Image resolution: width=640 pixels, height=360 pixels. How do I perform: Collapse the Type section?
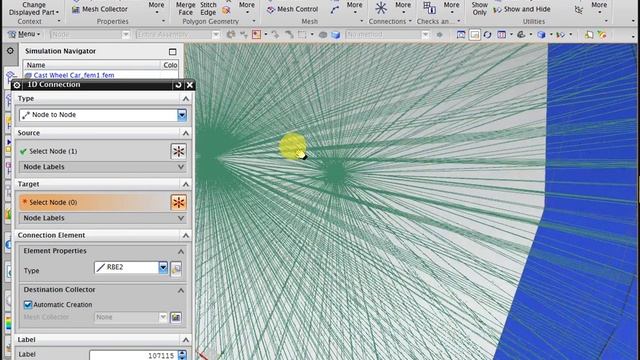click(x=185, y=98)
